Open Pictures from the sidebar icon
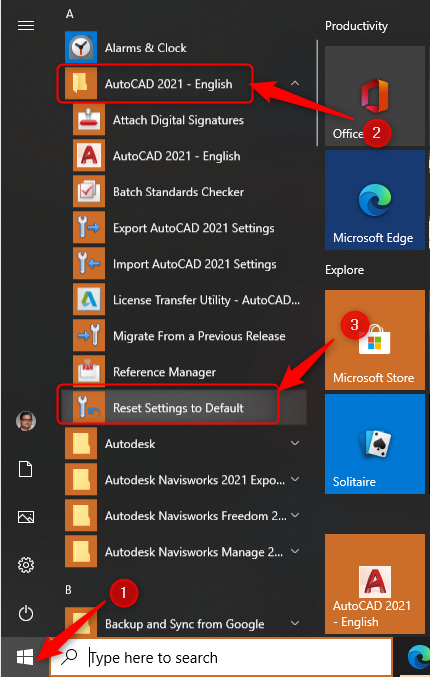 coord(25,517)
